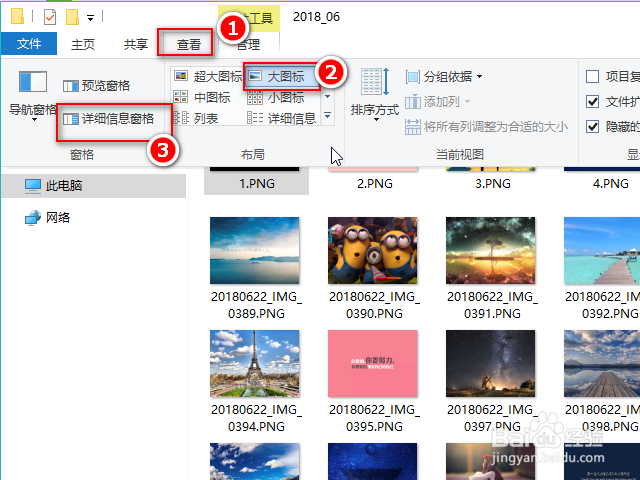Toggle the 预览窗格 preview pane
Image resolution: width=640 pixels, height=480 pixels.
96,86
